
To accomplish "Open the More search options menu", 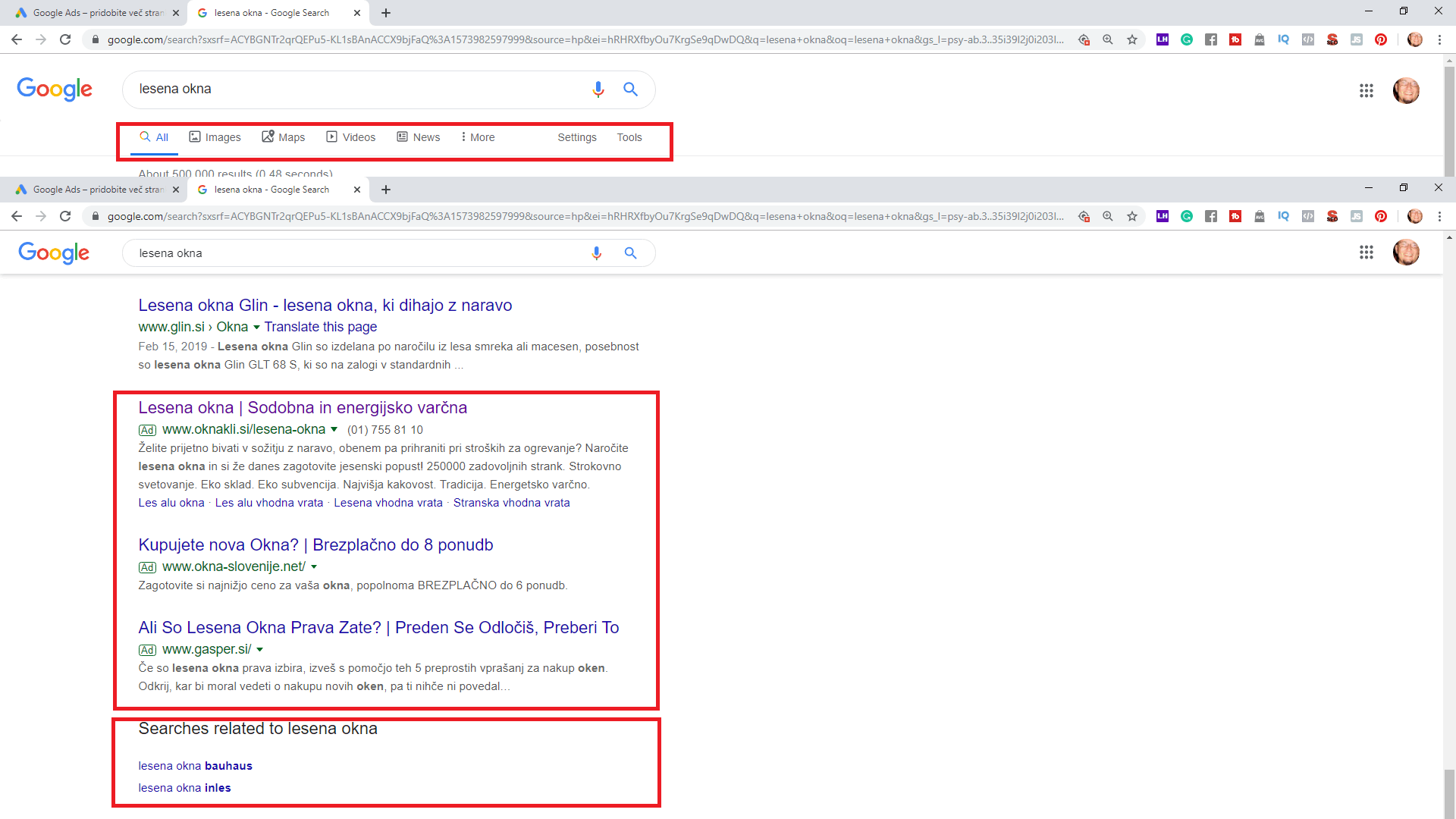I will tap(478, 137).
